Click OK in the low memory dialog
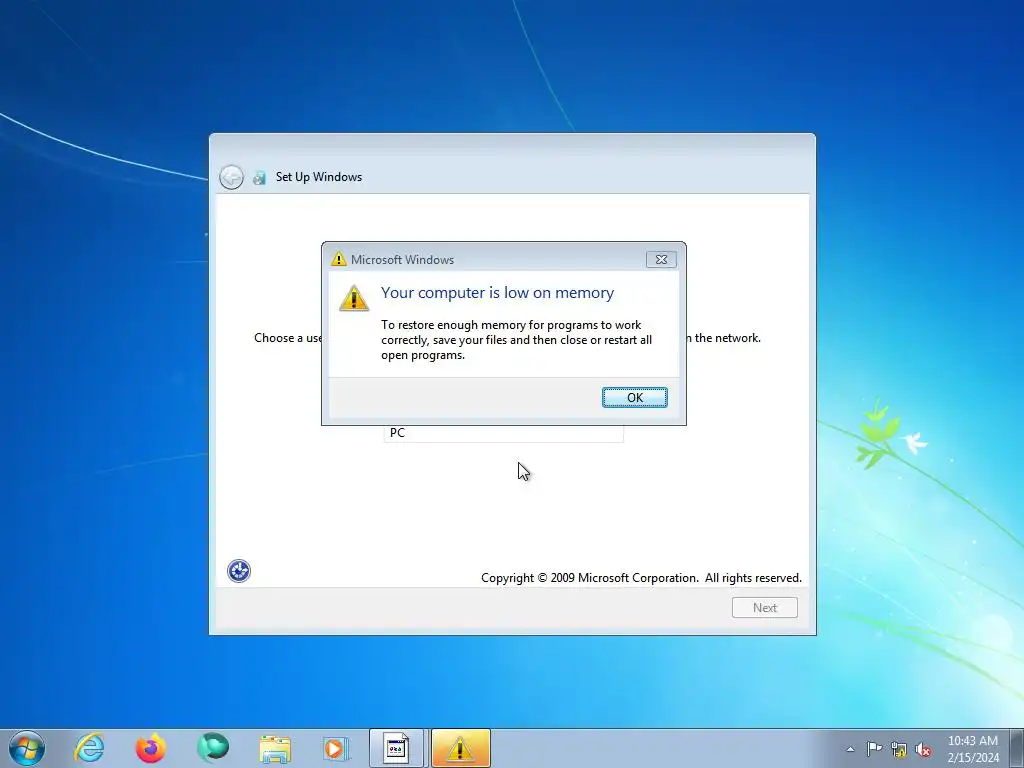The image size is (1024, 768). pyautogui.click(x=634, y=397)
